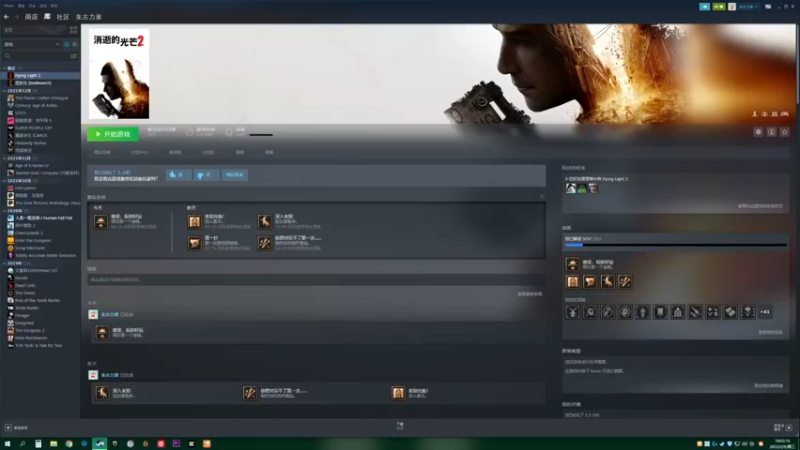
Task: Open game settings gear icon
Action: 758,132
